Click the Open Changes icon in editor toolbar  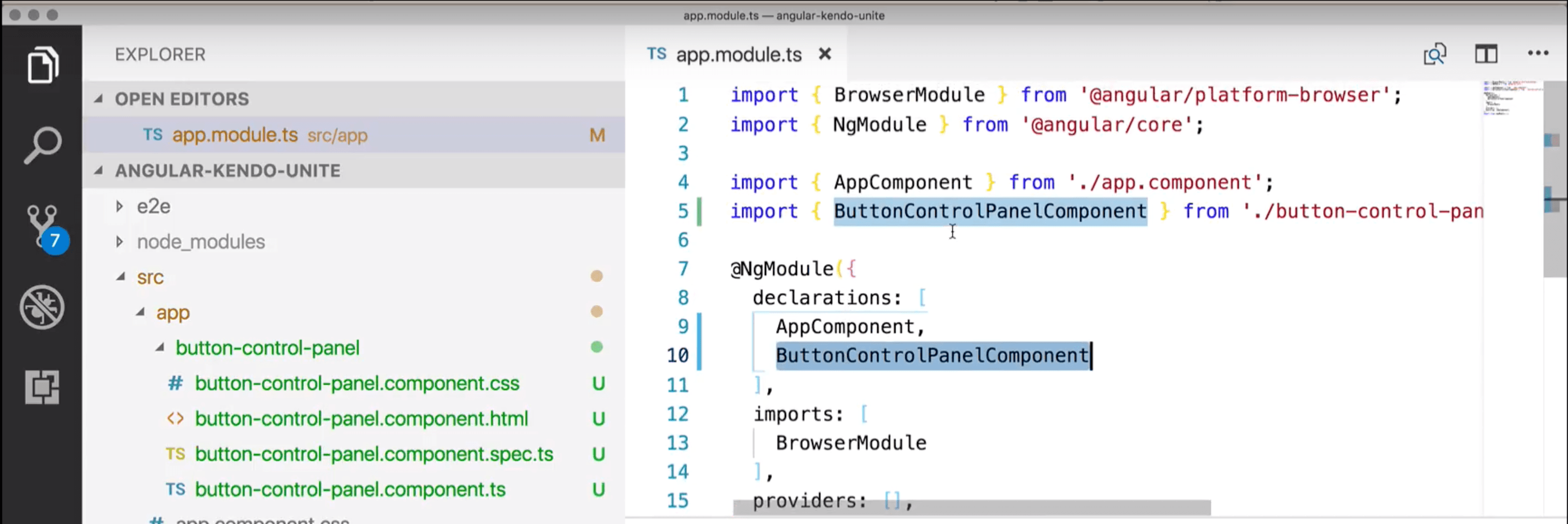pyautogui.click(x=1434, y=54)
